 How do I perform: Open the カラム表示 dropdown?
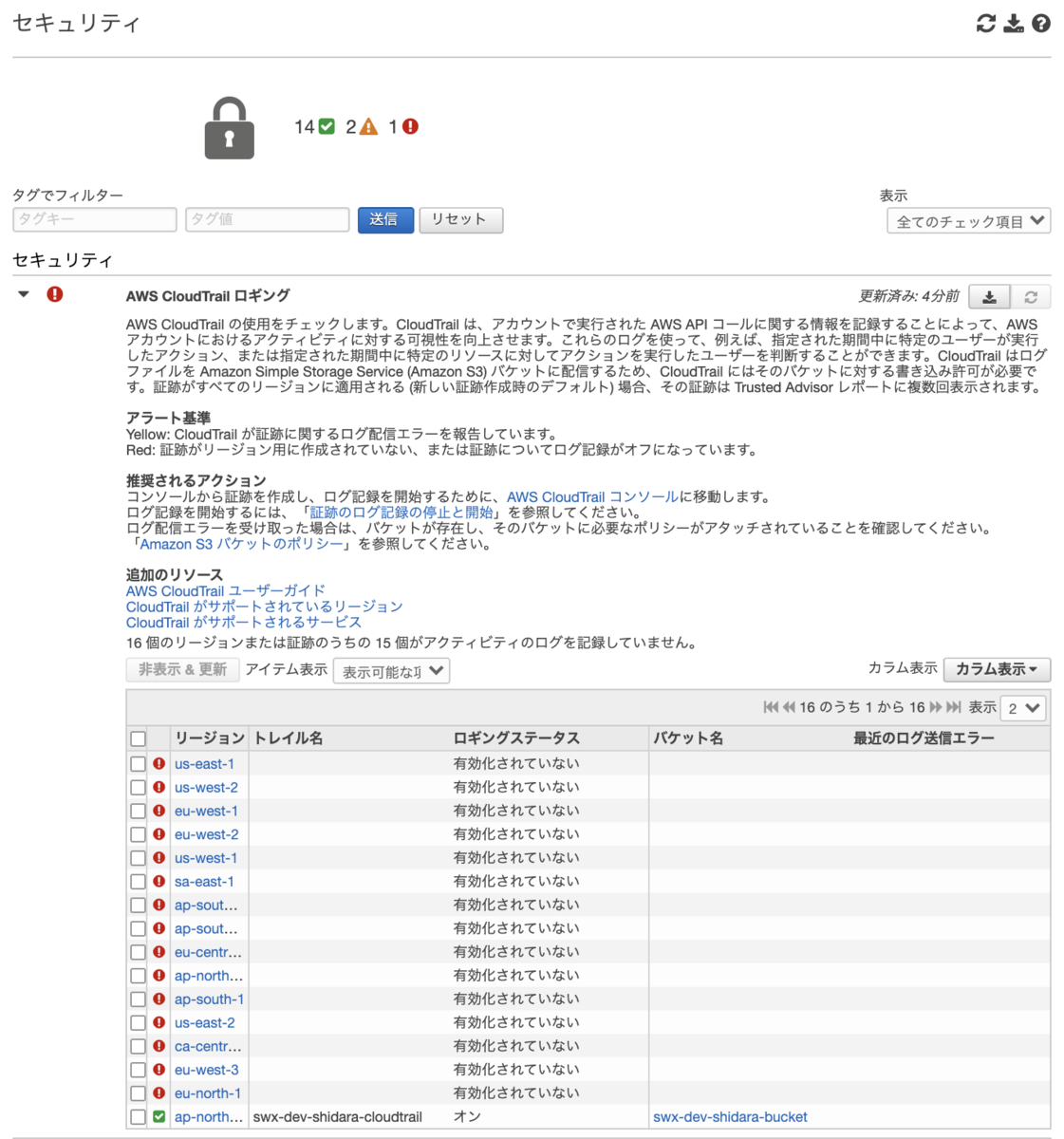pos(997,669)
